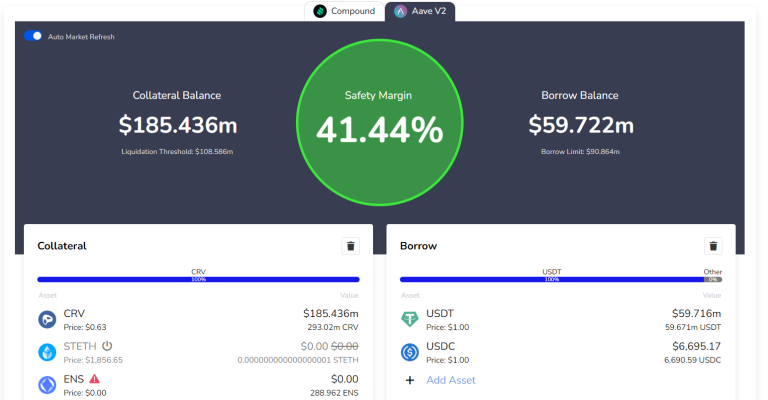Click the Asset column header in Collateral panel
This screenshot has width=768, height=400.
(x=48, y=295)
